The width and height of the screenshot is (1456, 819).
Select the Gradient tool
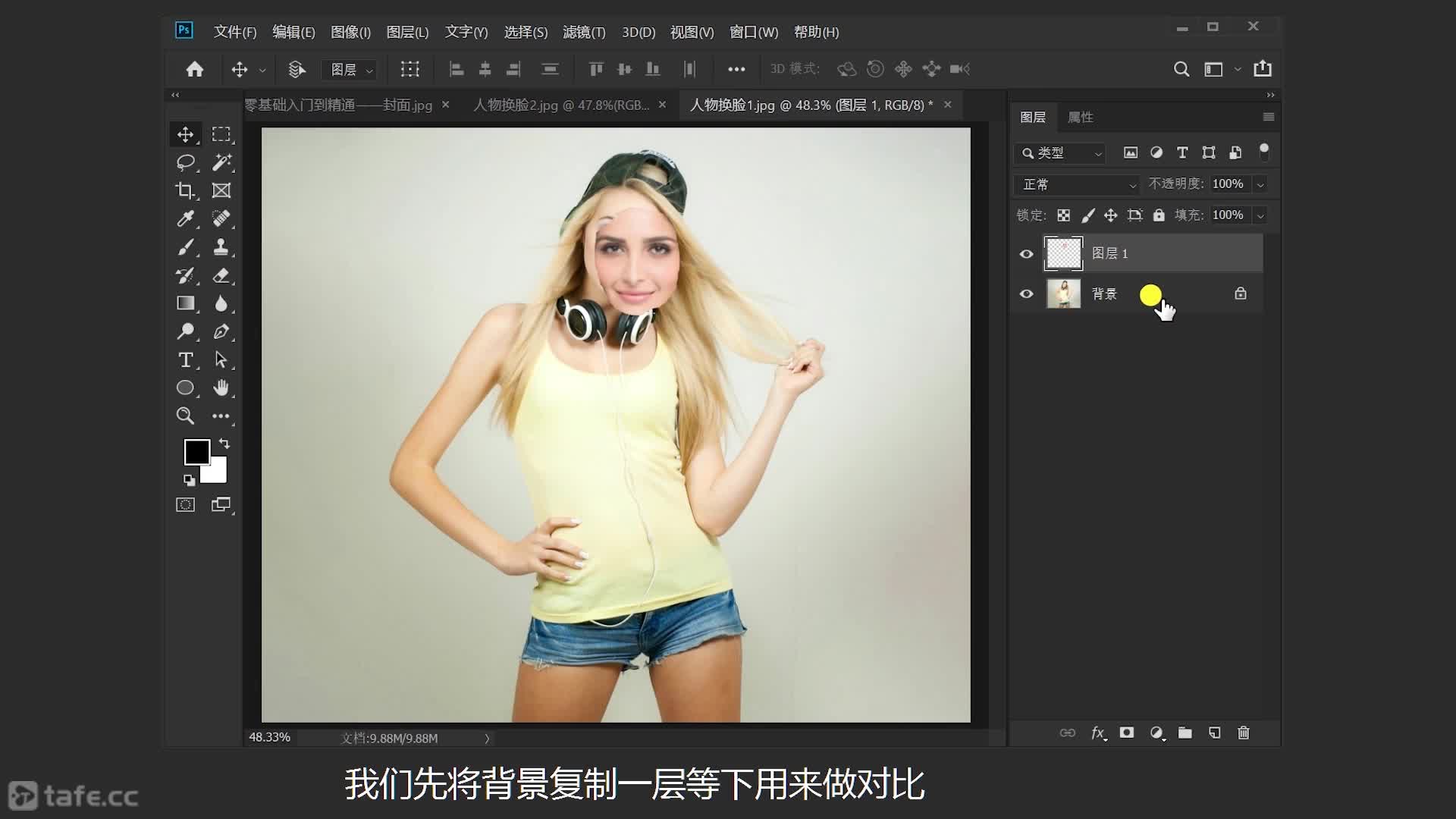coord(186,303)
